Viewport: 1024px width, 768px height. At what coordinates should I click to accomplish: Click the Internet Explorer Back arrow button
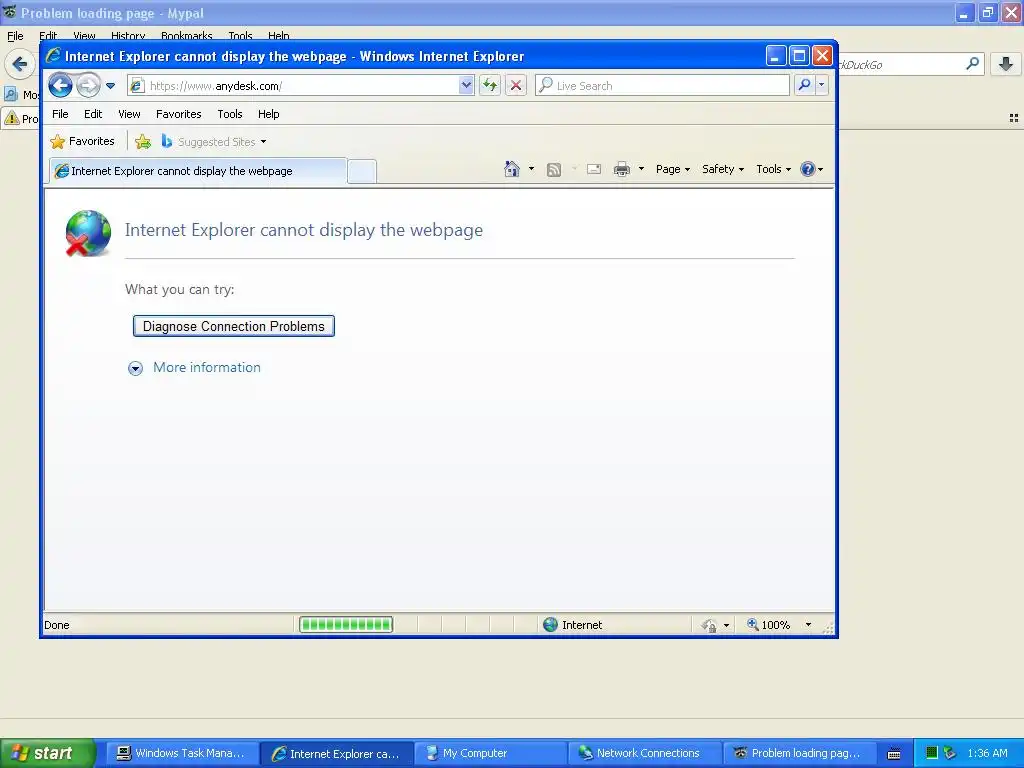tap(61, 85)
